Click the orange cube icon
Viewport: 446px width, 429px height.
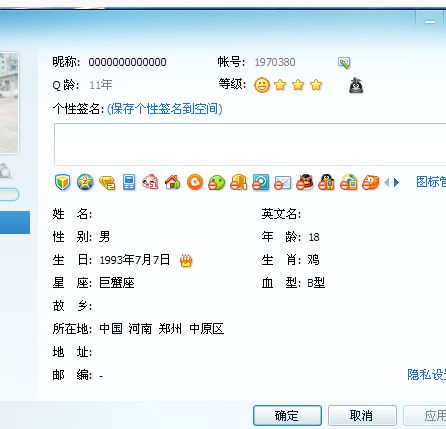371,182
